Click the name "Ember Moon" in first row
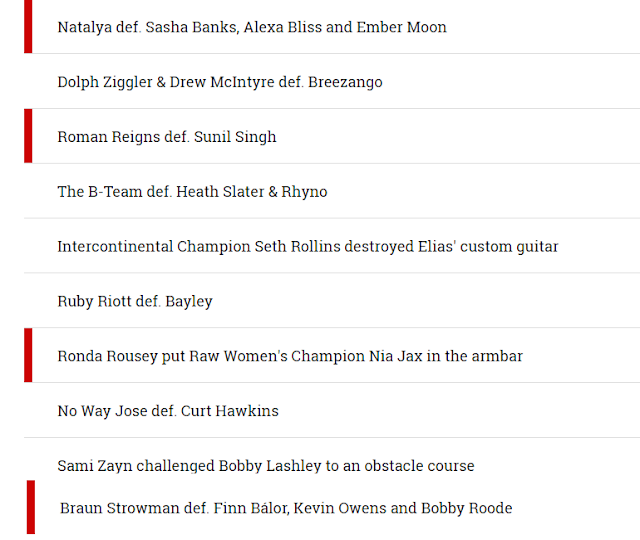This screenshot has height=540, width=640. [x=402, y=27]
